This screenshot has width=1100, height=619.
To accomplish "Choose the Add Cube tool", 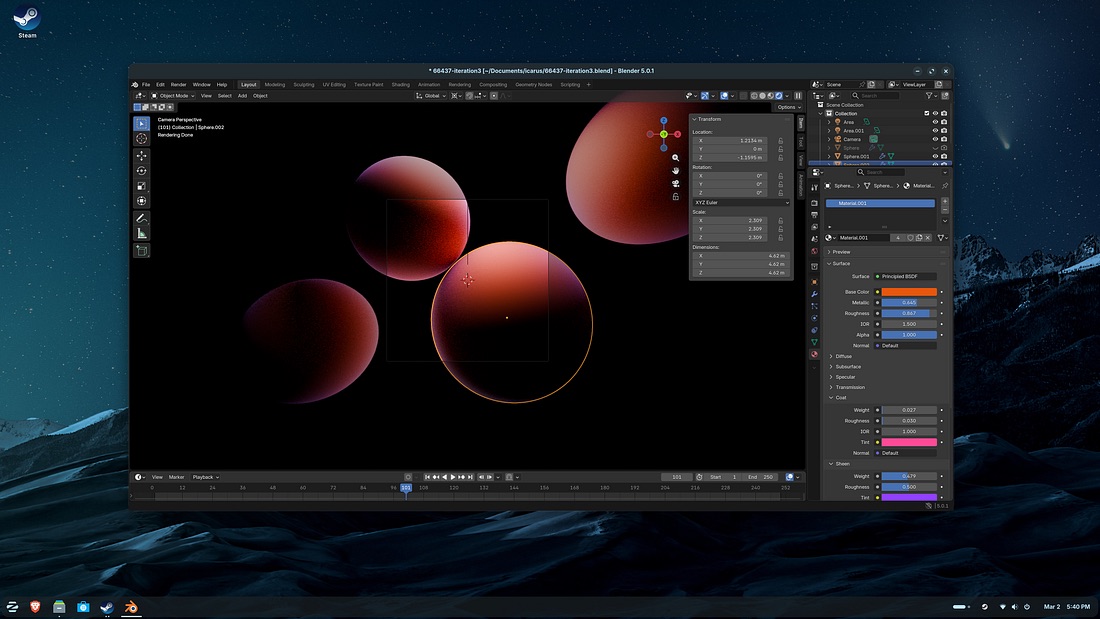I will pyautogui.click(x=141, y=251).
